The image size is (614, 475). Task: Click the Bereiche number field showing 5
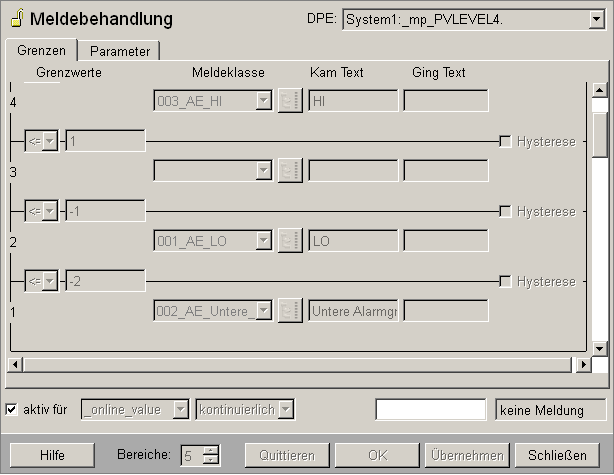(192, 455)
